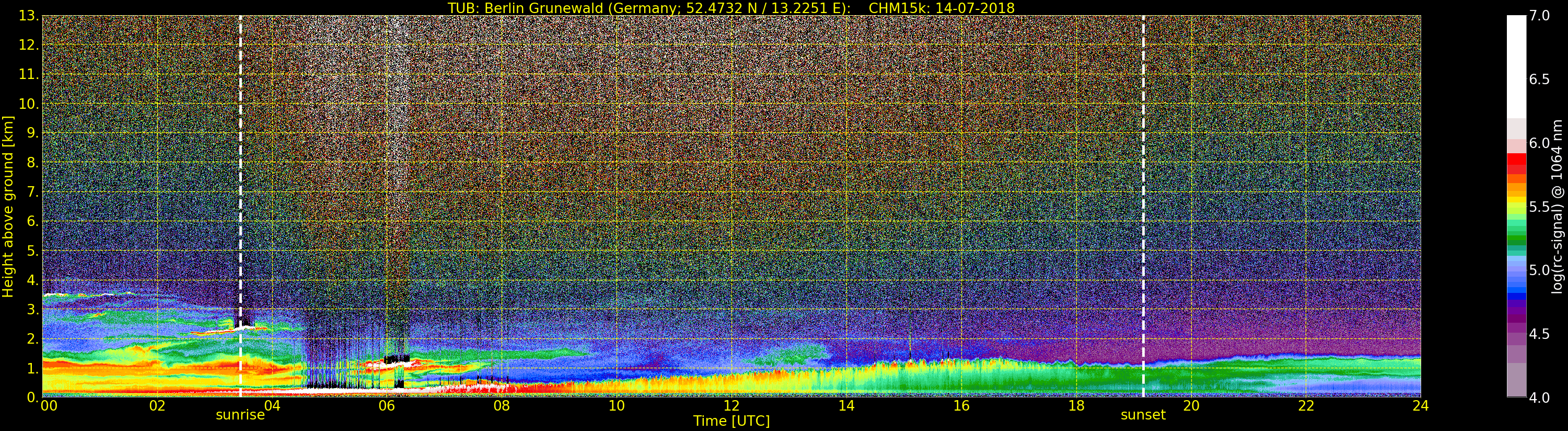The height and width of the screenshot is (431, 1568).
Task: Click the height tick label '3.'
Action: (x=33, y=309)
